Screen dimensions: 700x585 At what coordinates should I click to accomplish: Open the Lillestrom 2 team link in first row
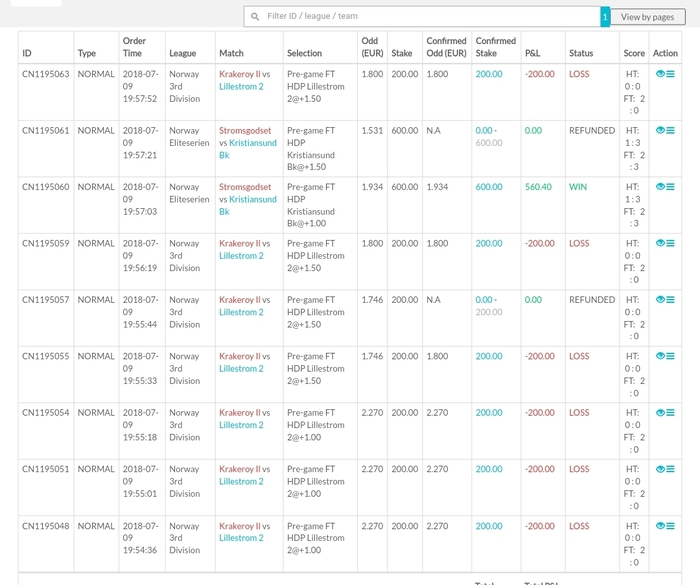[x=241, y=87]
